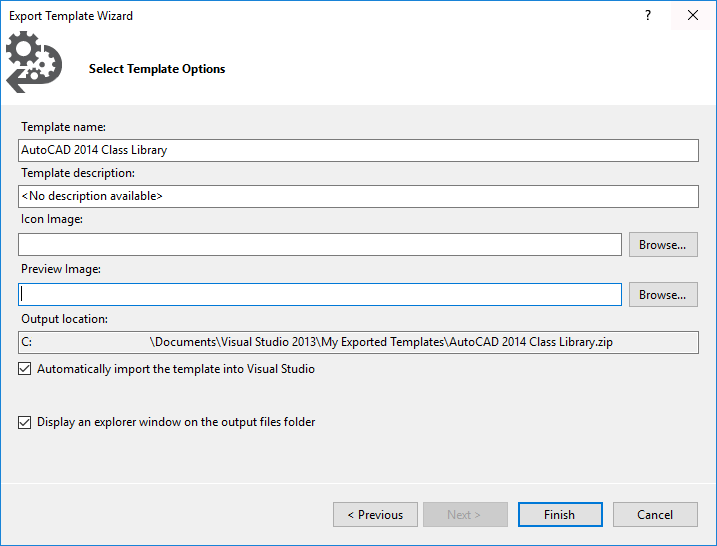This screenshot has width=717, height=546.
Task: Close the Export Template Wizard window
Action: [692, 16]
